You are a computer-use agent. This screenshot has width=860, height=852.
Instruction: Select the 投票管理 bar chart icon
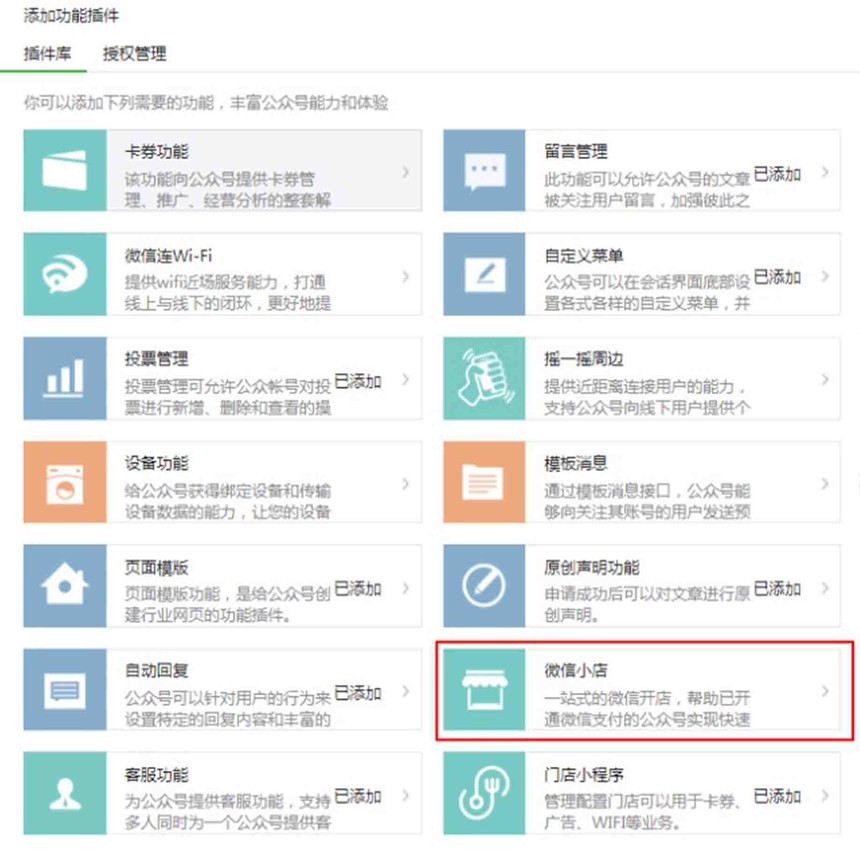(65, 378)
